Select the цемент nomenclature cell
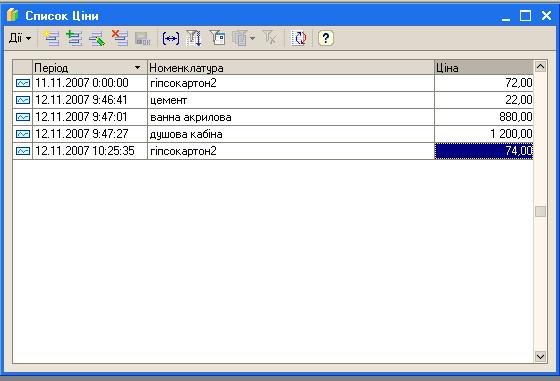 click(291, 100)
